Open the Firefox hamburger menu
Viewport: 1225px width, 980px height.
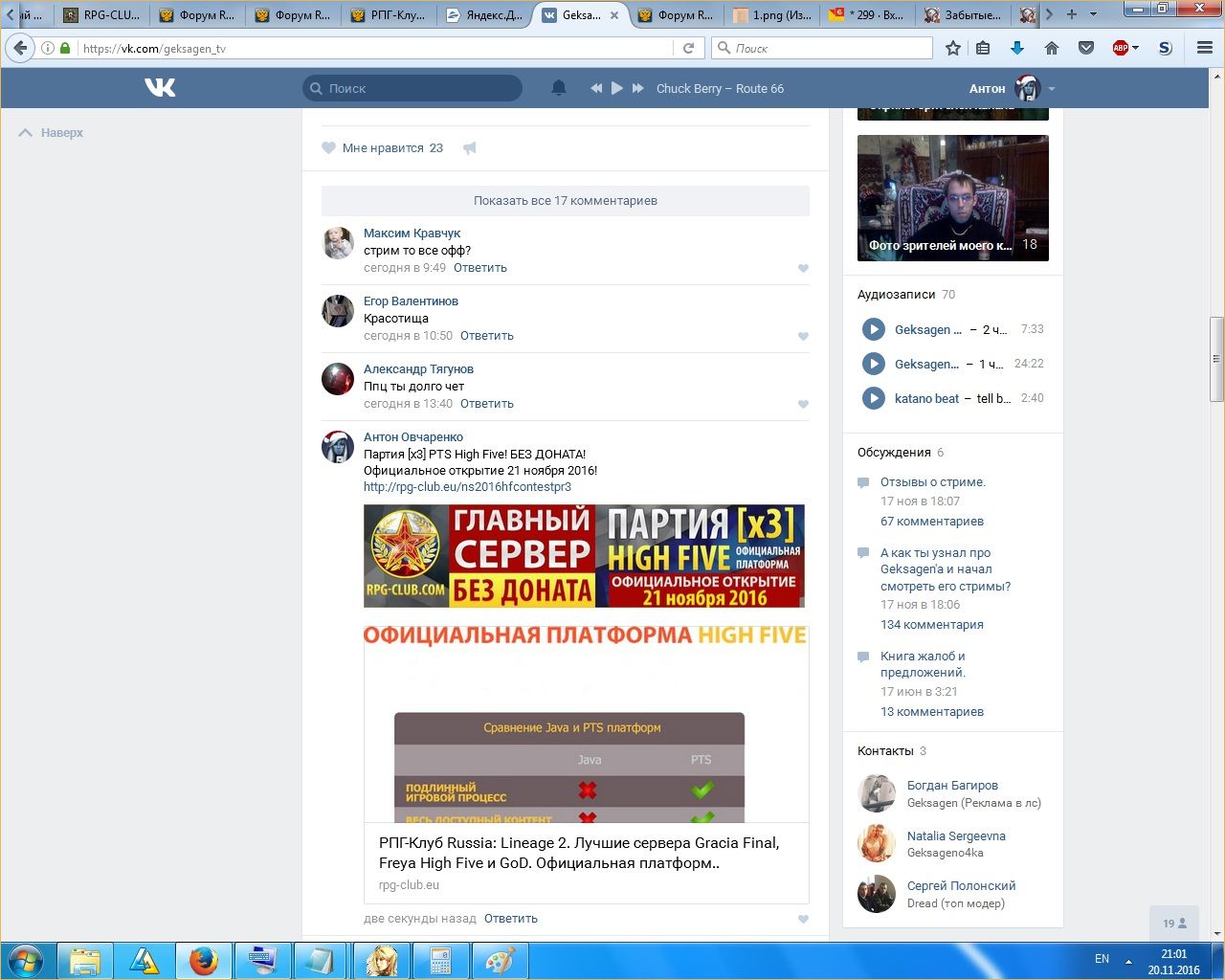coord(1205,48)
